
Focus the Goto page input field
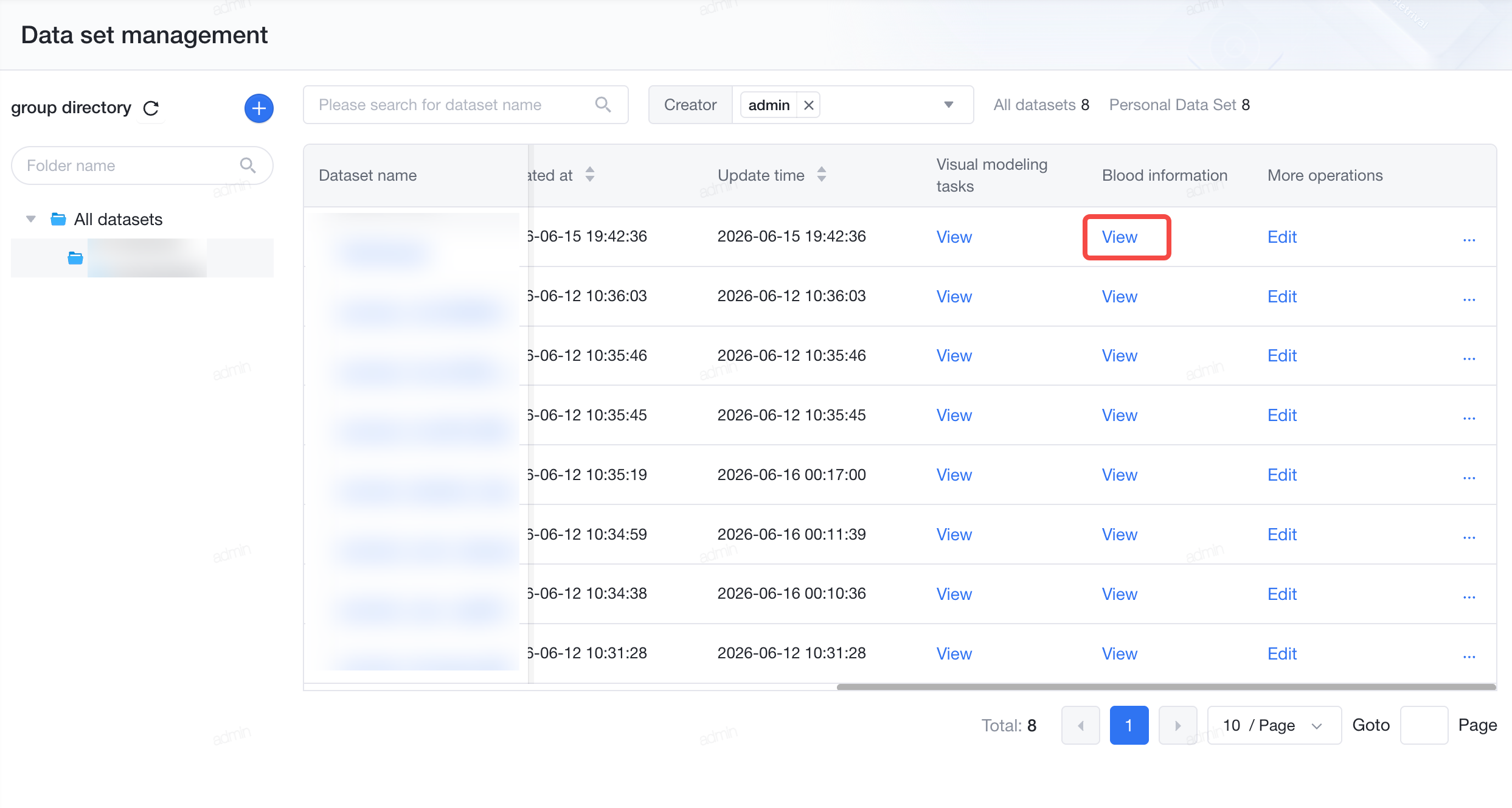pyautogui.click(x=1424, y=725)
